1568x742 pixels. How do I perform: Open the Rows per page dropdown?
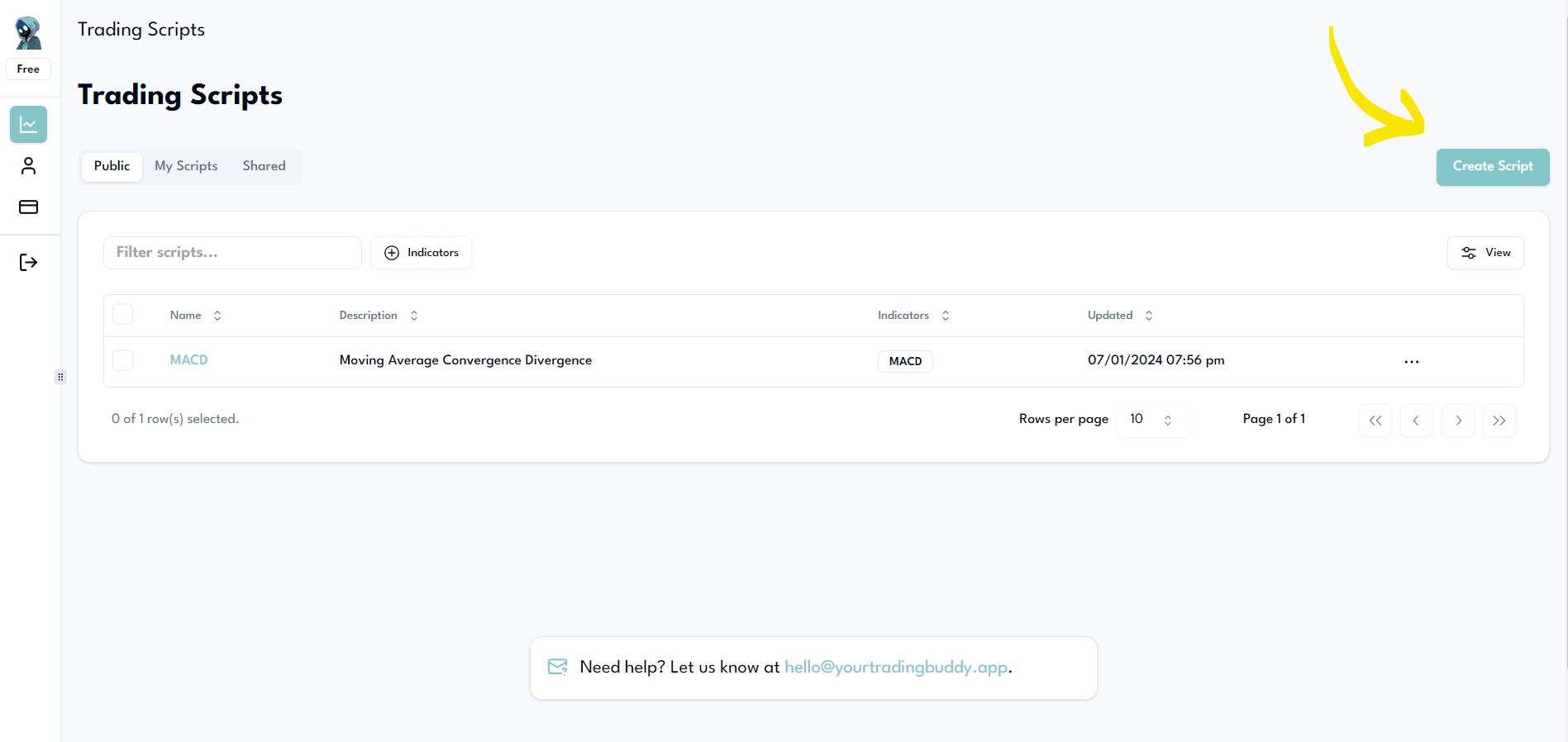click(x=1151, y=420)
